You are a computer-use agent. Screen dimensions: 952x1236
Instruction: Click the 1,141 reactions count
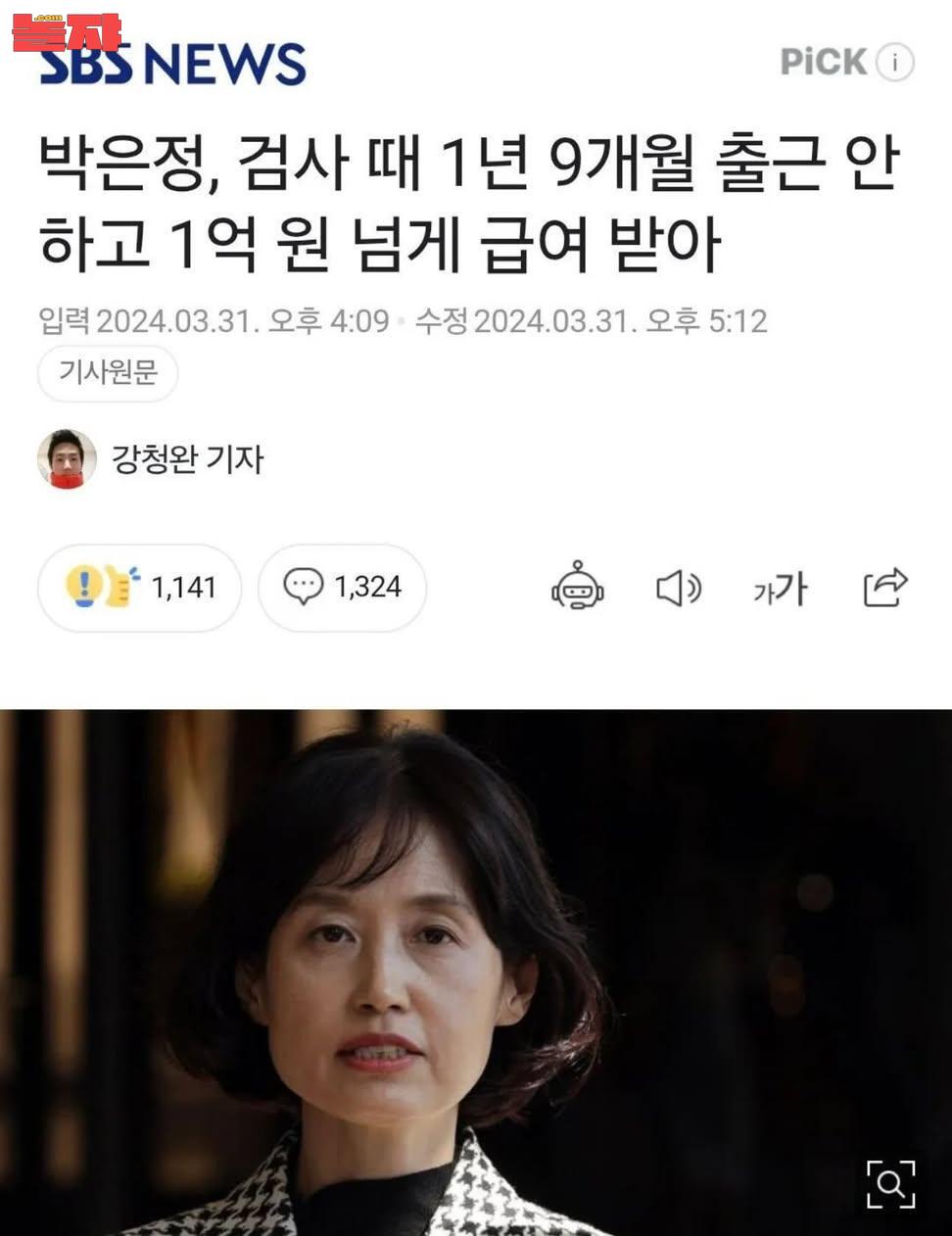click(183, 587)
